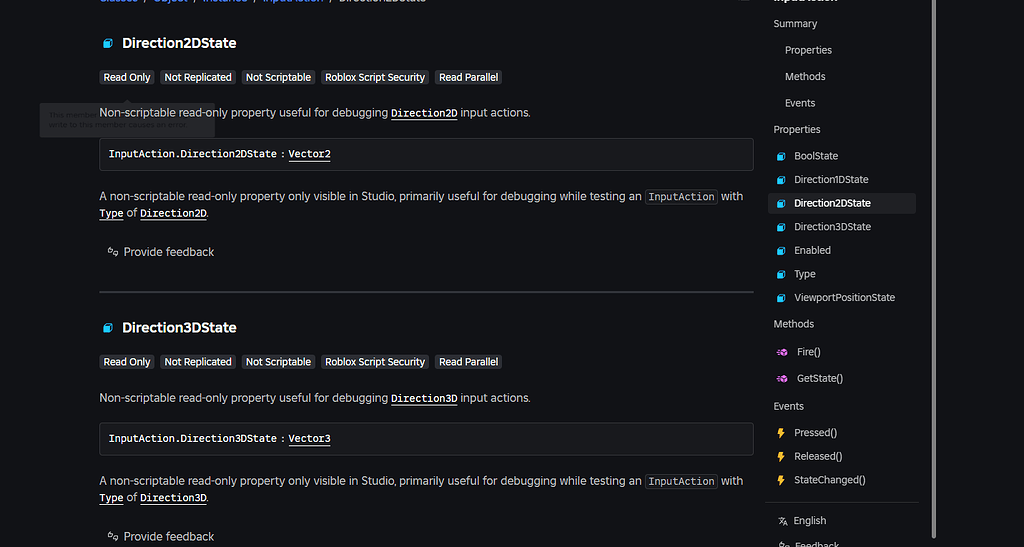Image resolution: width=1024 pixels, height=547 pixels.
Task: Click the Fire() method icon
Action: [x=782, y=352]
